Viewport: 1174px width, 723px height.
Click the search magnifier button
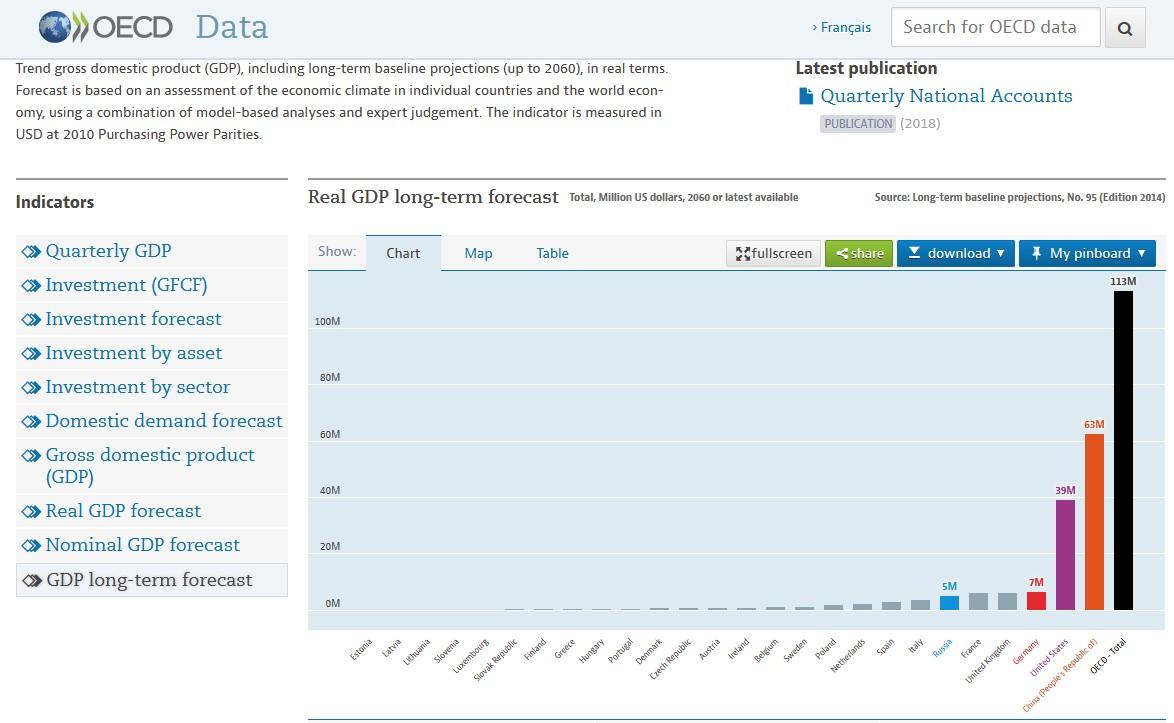tap(1125, 28)
